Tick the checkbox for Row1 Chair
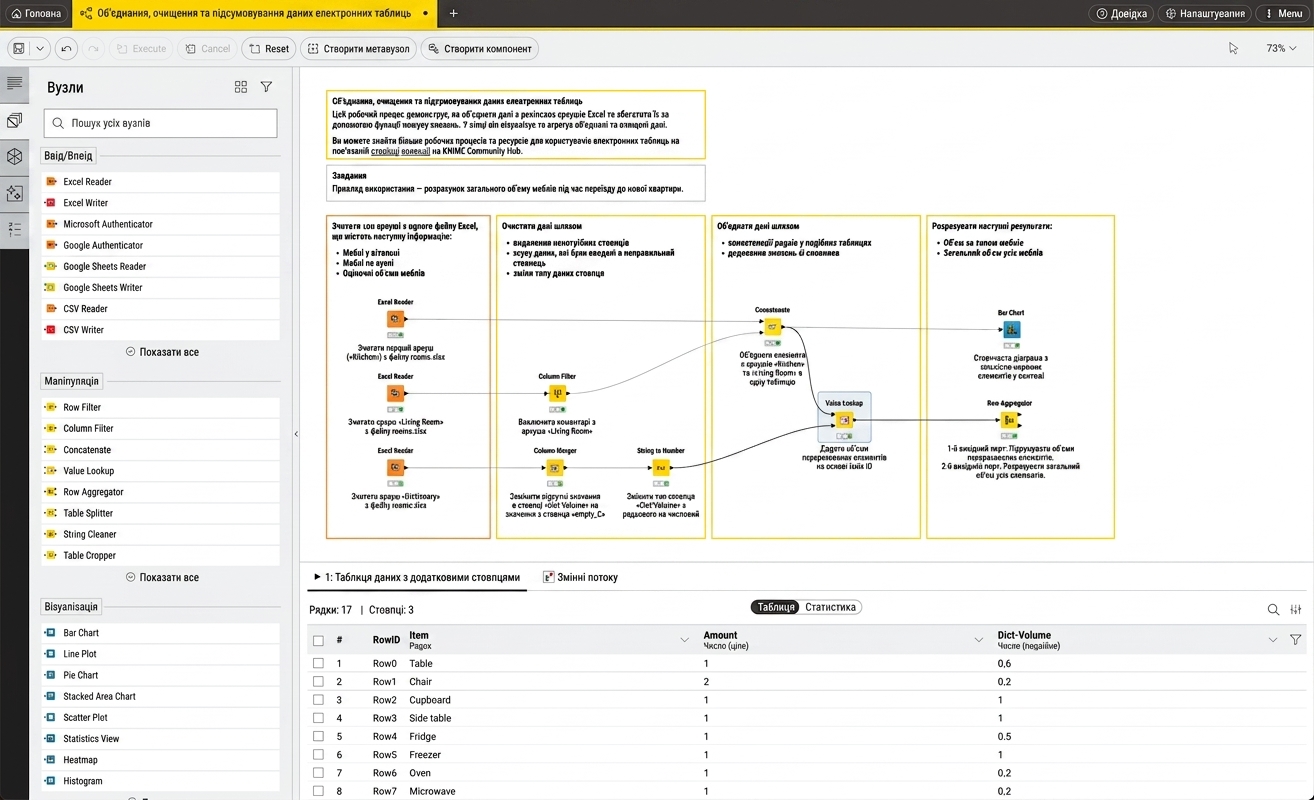1314x800 pixels. pyautogui.click(x=318, y=681)
